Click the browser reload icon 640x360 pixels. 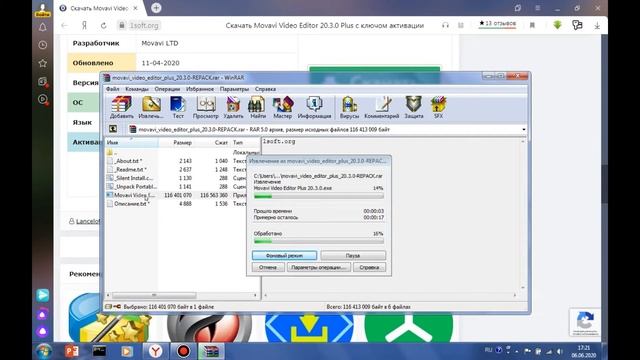coord(104,25)
